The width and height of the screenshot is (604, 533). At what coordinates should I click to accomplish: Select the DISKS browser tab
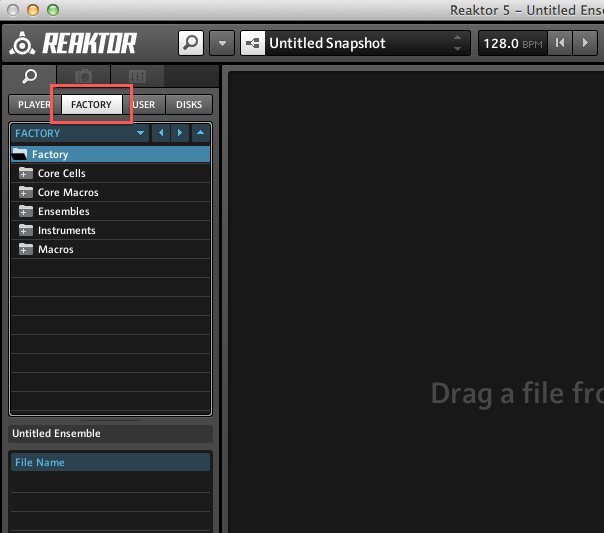pyautogui.click(x=189, y=105)
